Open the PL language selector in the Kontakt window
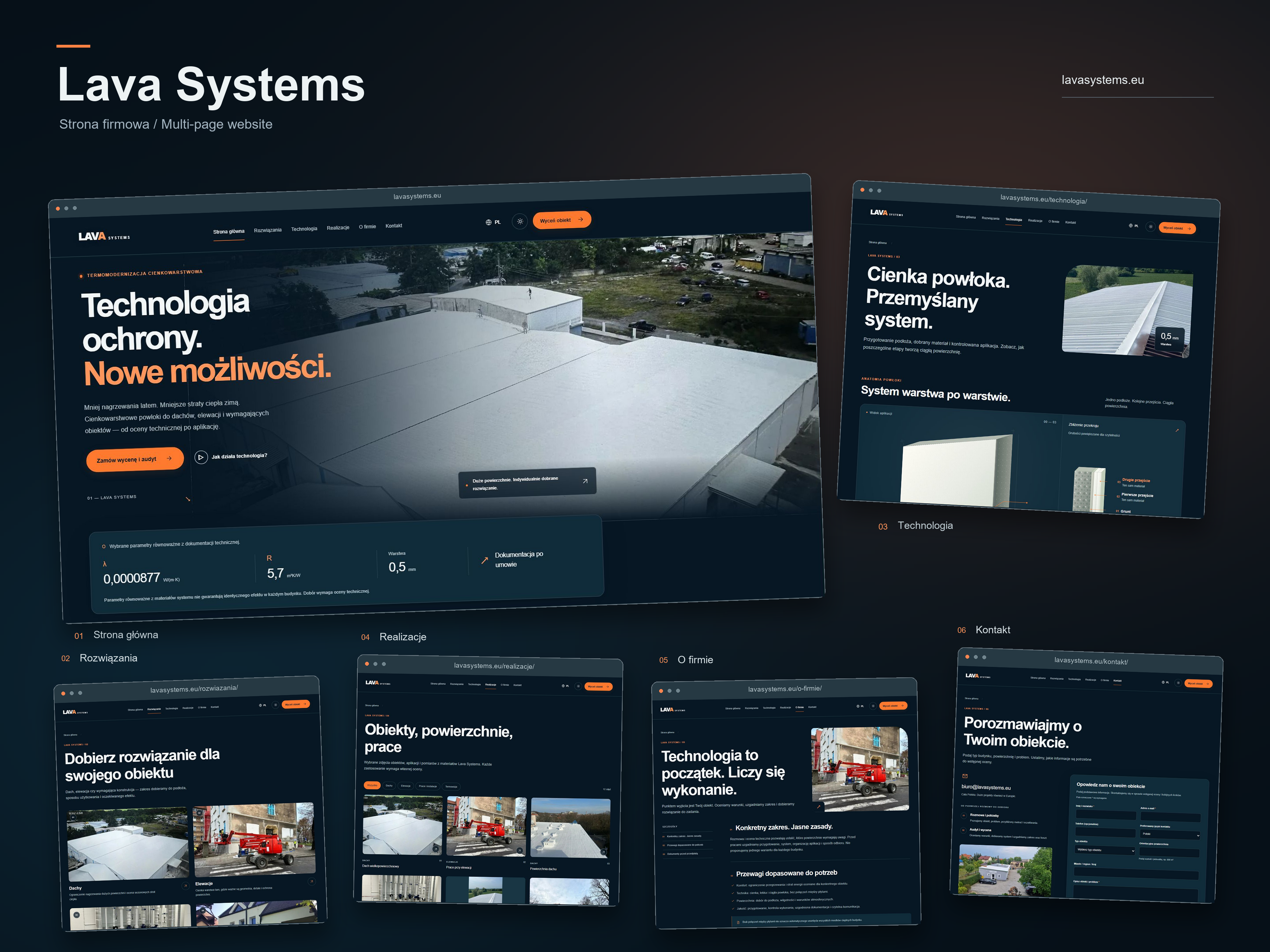1270x952 pixels. coord(1165,682)
